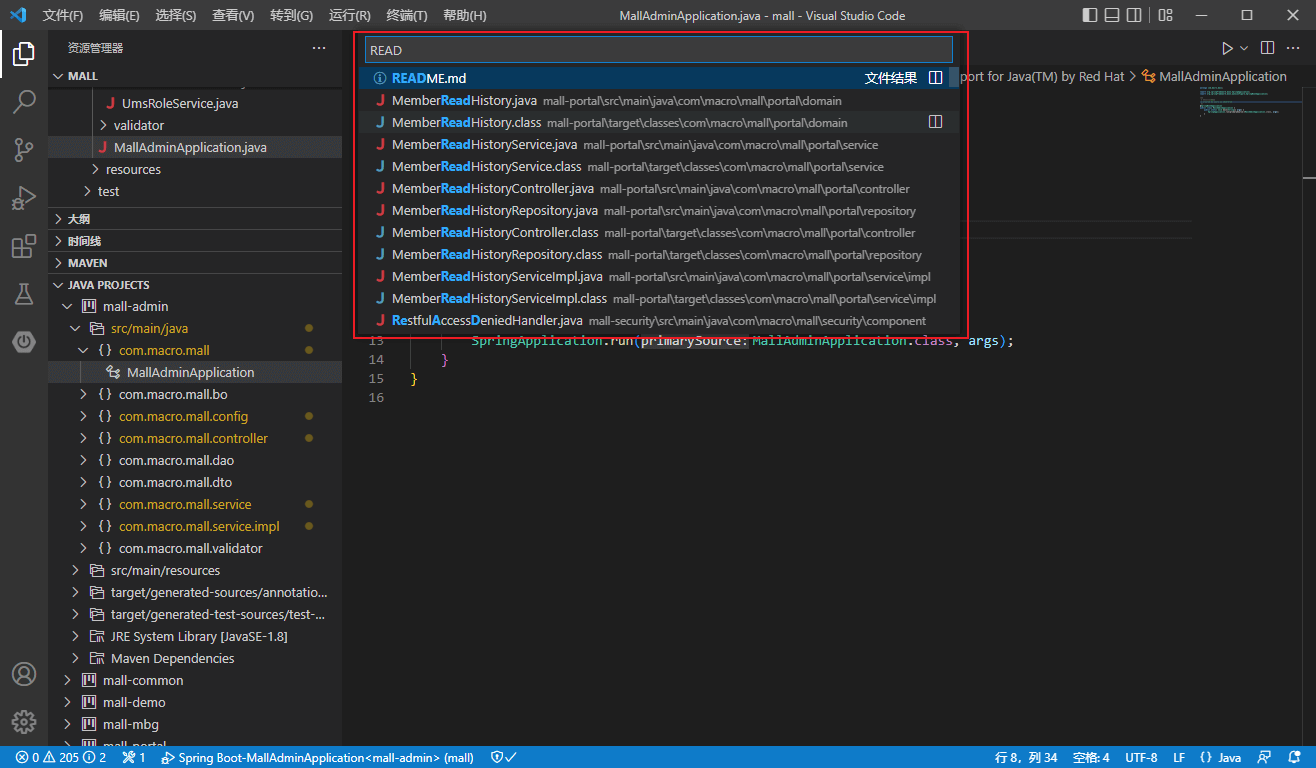Open notifications bell in status bar
Viewport: 1316px width, 768px height.
1294,757
